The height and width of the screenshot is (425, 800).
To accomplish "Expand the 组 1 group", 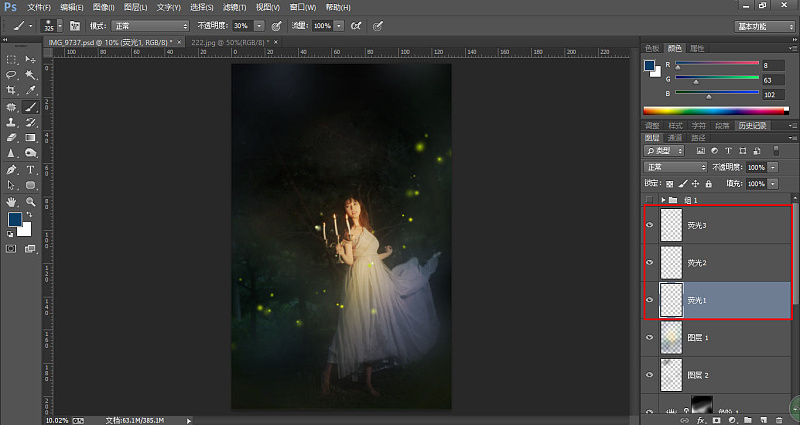I will click(x=663, y=200).
